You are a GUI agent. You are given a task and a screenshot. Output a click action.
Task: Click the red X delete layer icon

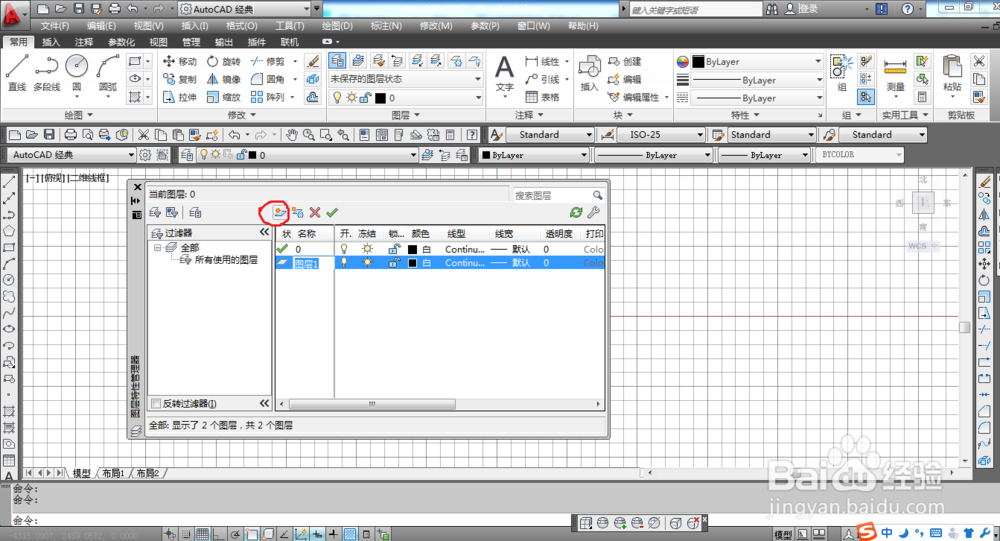click(315, 212)
